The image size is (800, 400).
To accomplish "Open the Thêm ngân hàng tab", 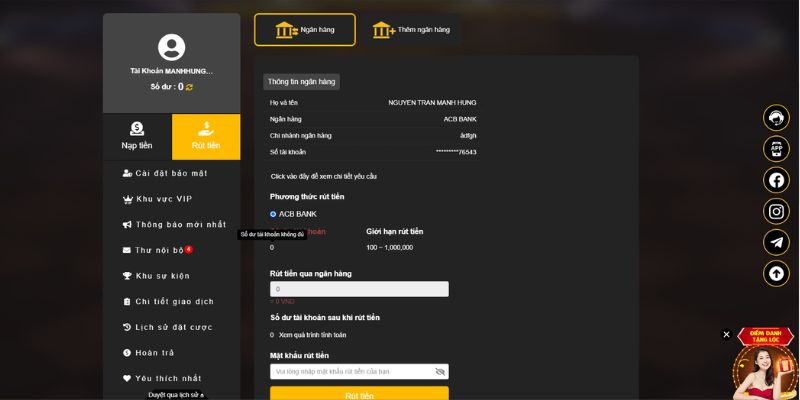I will (408, 30).
